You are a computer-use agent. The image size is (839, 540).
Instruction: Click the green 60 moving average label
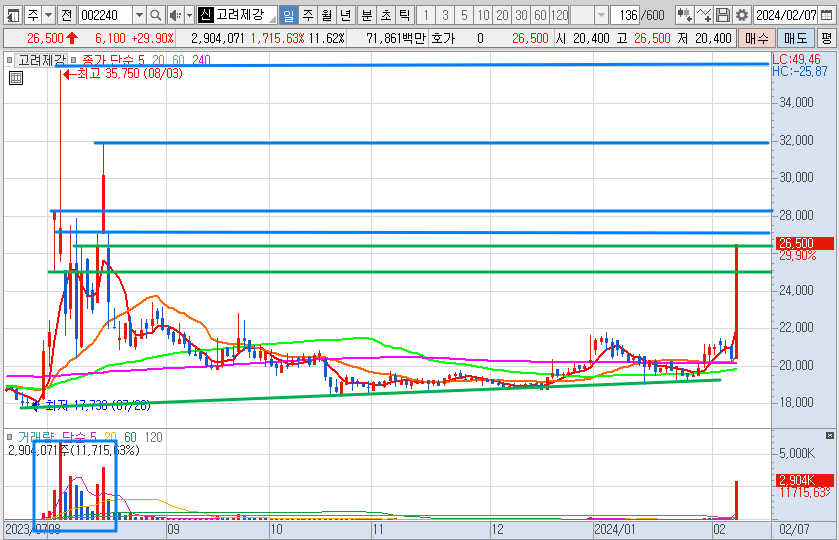pos(178,60)
